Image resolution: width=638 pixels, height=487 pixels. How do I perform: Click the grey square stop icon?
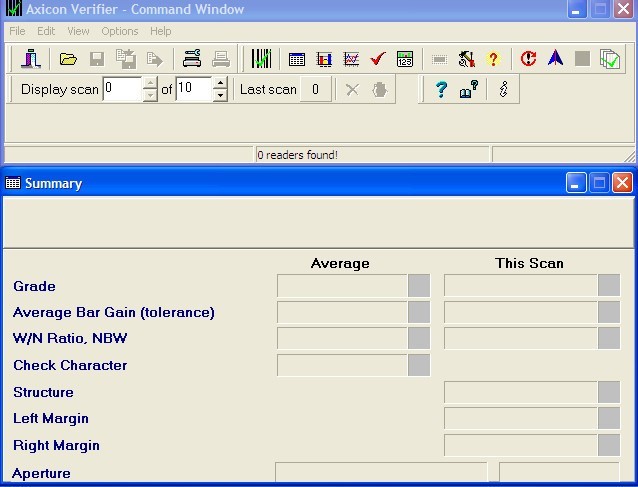[x=582, y=59]
